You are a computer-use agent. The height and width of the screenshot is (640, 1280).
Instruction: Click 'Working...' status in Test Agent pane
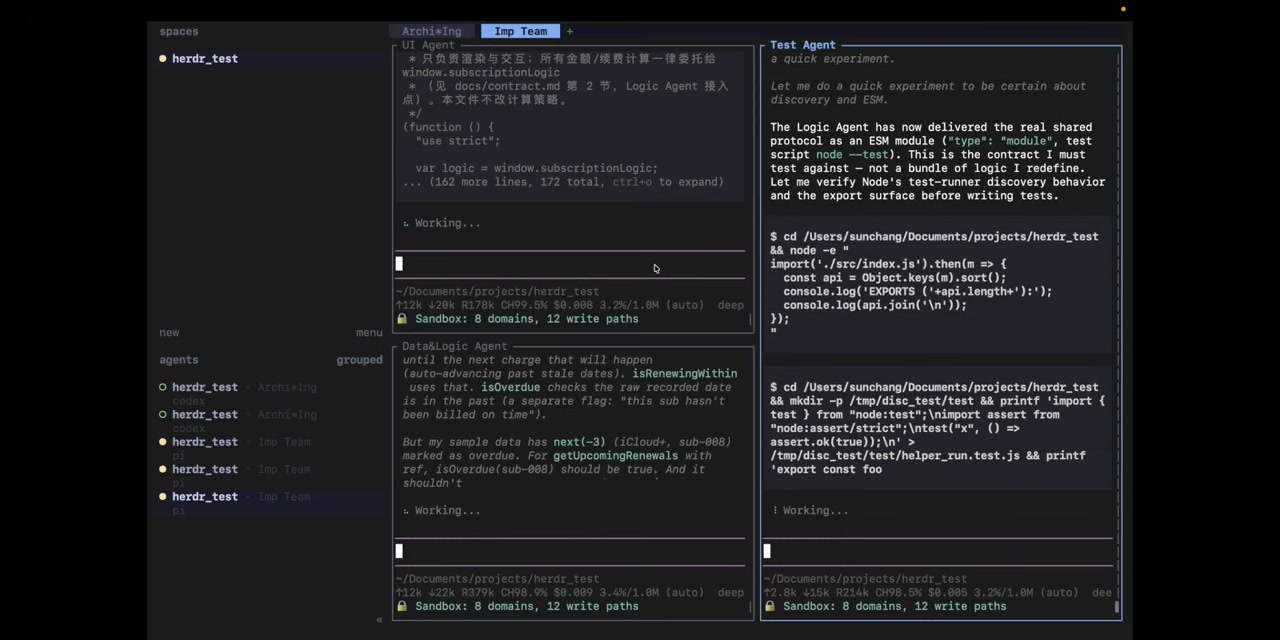[815, 510]
